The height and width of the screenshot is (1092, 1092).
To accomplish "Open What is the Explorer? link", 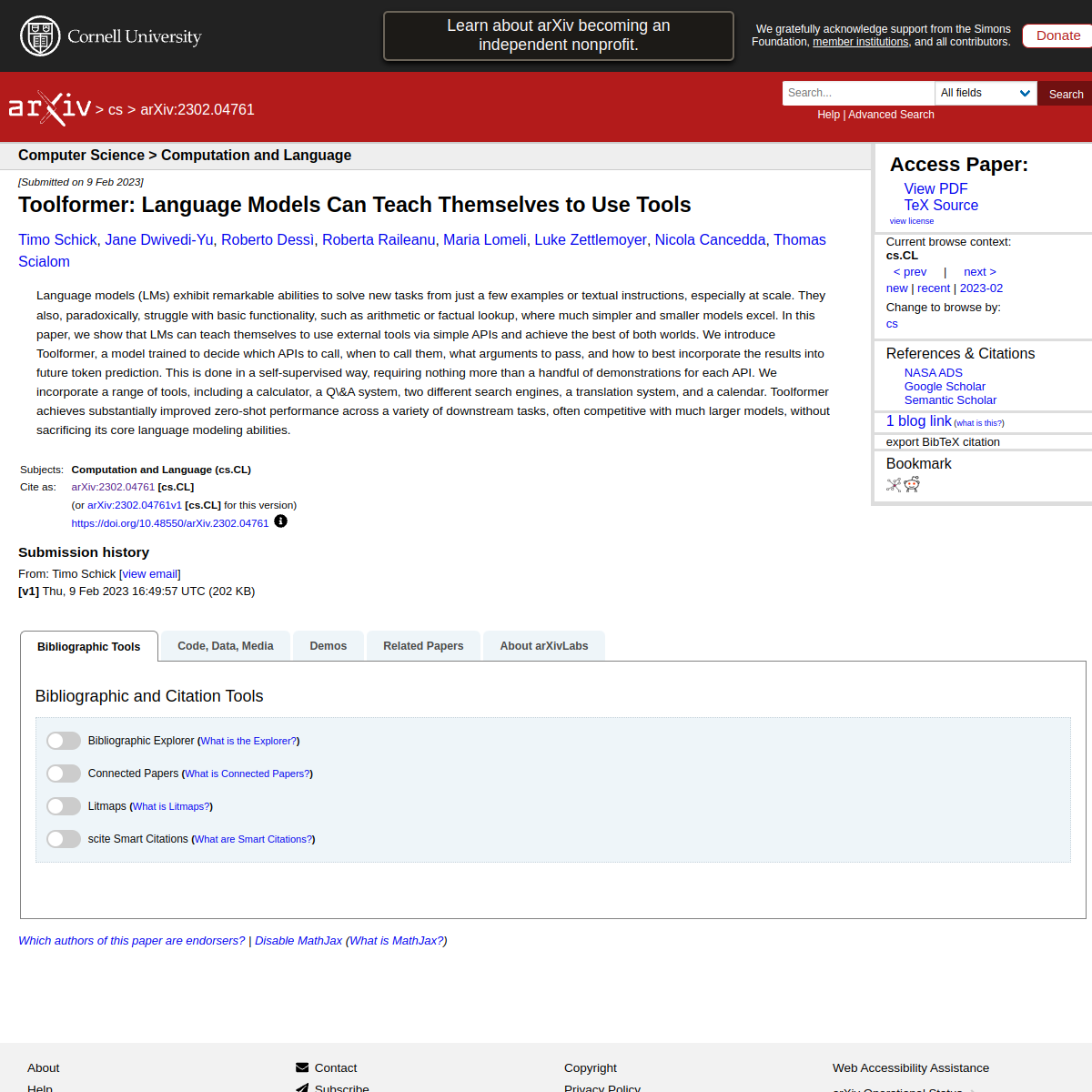I will [x=248, y=742].
